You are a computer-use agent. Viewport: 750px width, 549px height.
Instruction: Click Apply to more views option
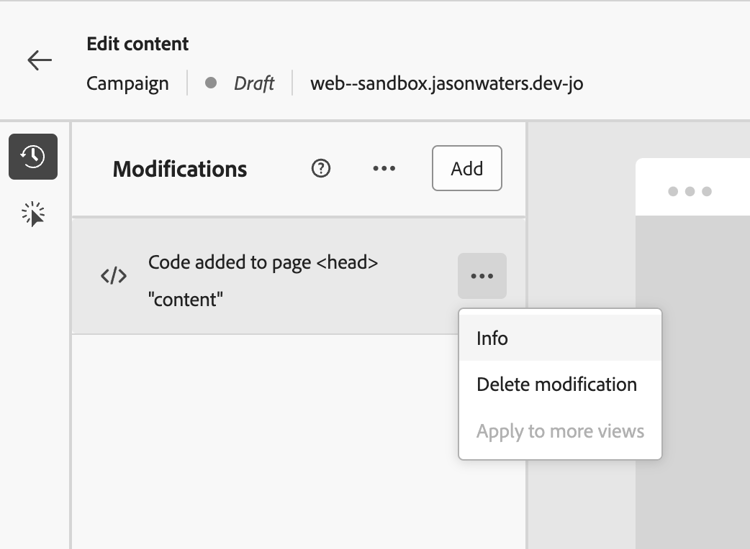click(560, 431)
